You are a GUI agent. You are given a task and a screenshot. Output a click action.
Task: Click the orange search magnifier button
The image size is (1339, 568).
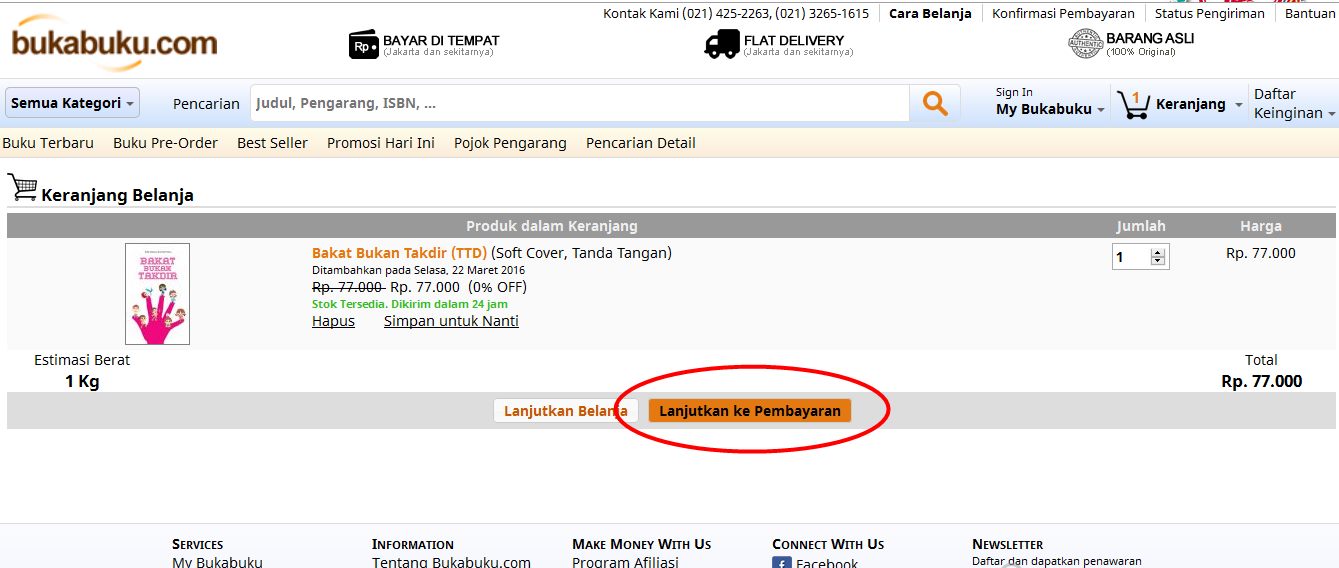935,103
